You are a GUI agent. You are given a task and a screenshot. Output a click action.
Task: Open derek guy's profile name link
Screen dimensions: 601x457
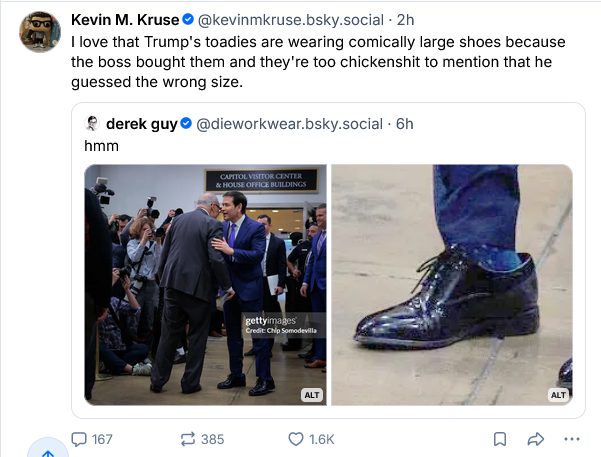(140, 124)
